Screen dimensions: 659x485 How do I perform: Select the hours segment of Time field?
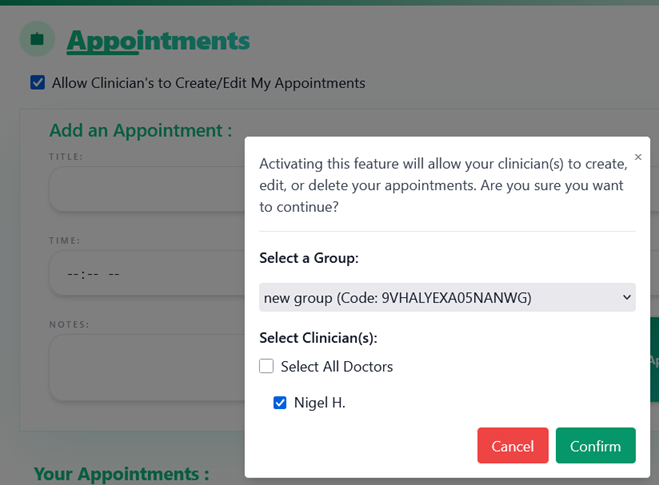pos(73,274)
